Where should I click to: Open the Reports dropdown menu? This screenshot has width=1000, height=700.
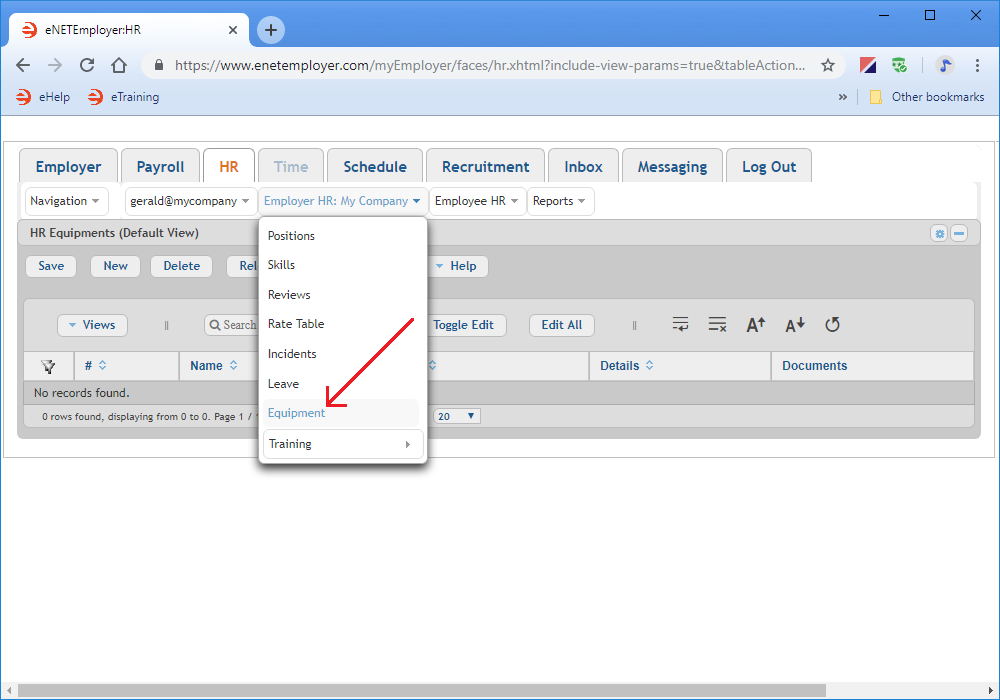pos(560,201)
